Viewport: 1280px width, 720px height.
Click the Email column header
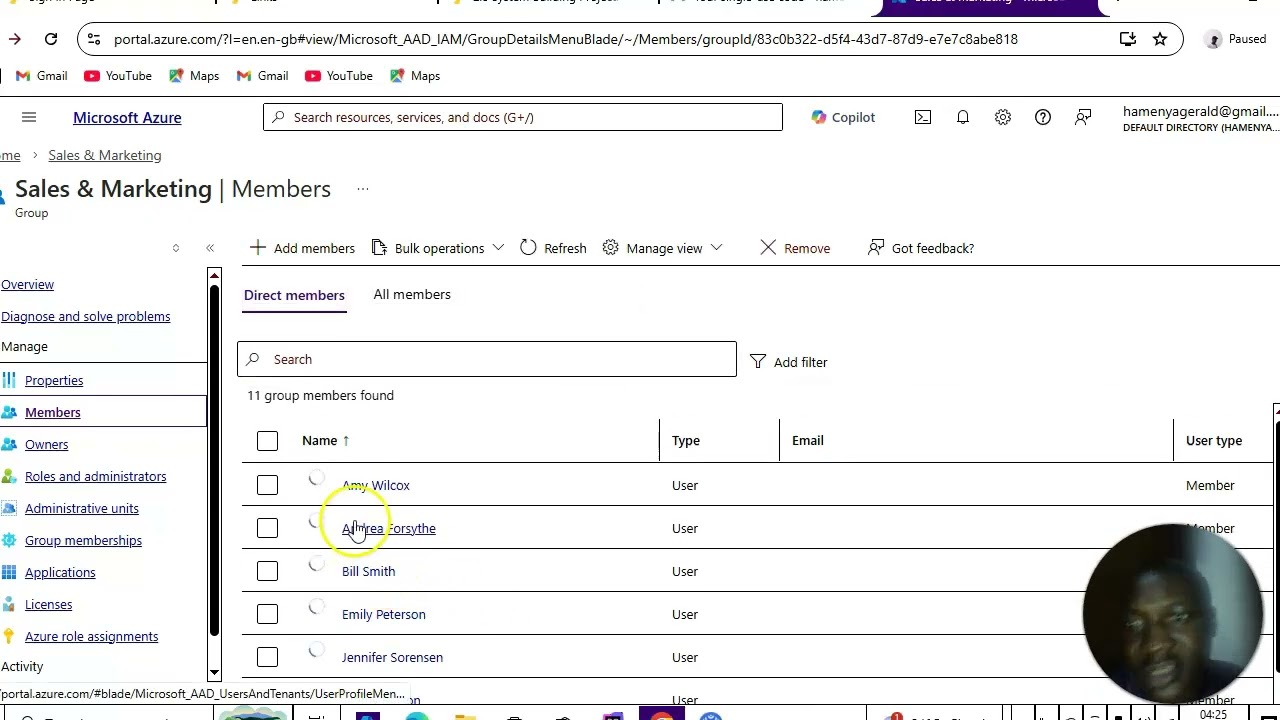pos(808,441)
